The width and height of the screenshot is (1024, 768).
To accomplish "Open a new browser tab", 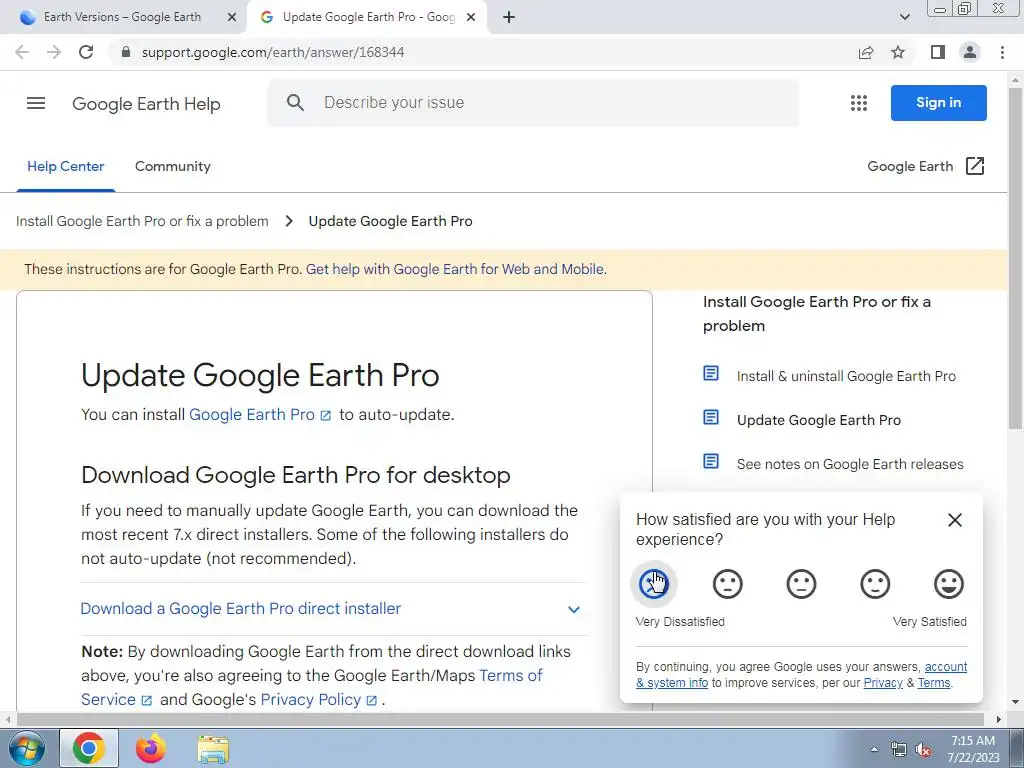I will tap(509, 17).
